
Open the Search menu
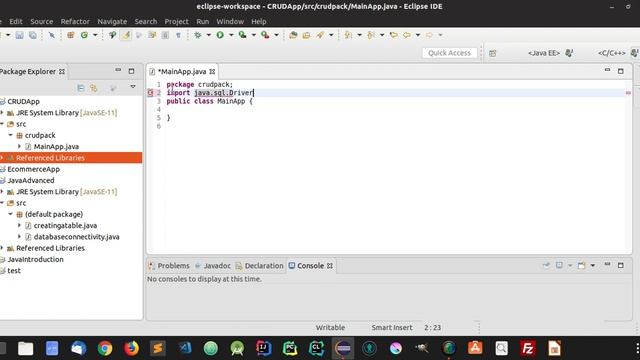146,22
